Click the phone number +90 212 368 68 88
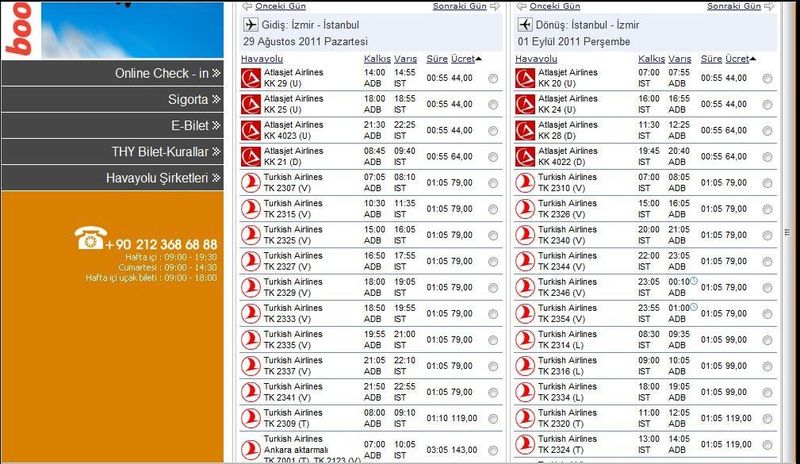Image resolution: width=800 pixels, height=464 pixels. 161,245
